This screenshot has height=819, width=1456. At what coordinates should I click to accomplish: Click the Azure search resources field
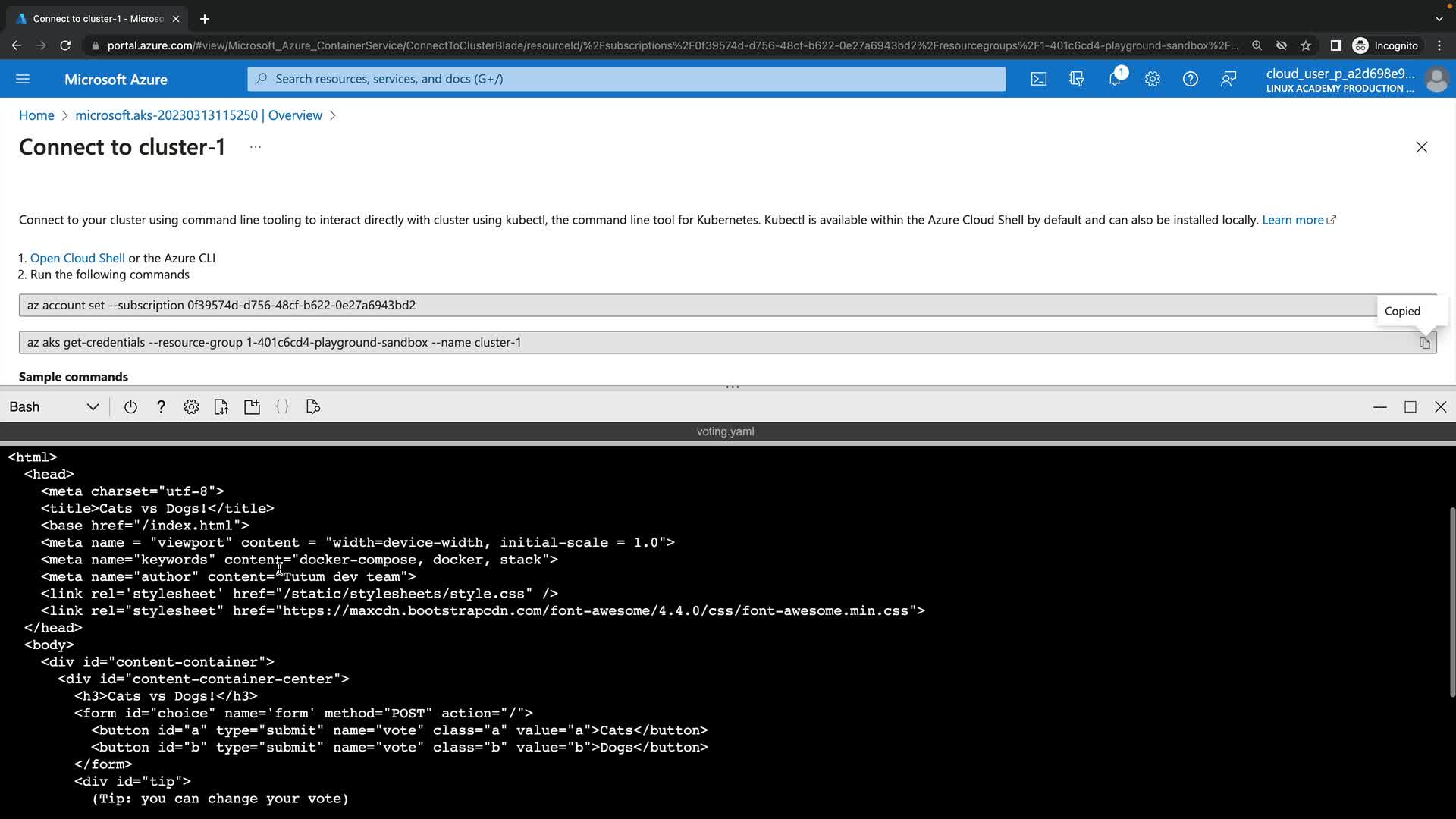(626, 79)
